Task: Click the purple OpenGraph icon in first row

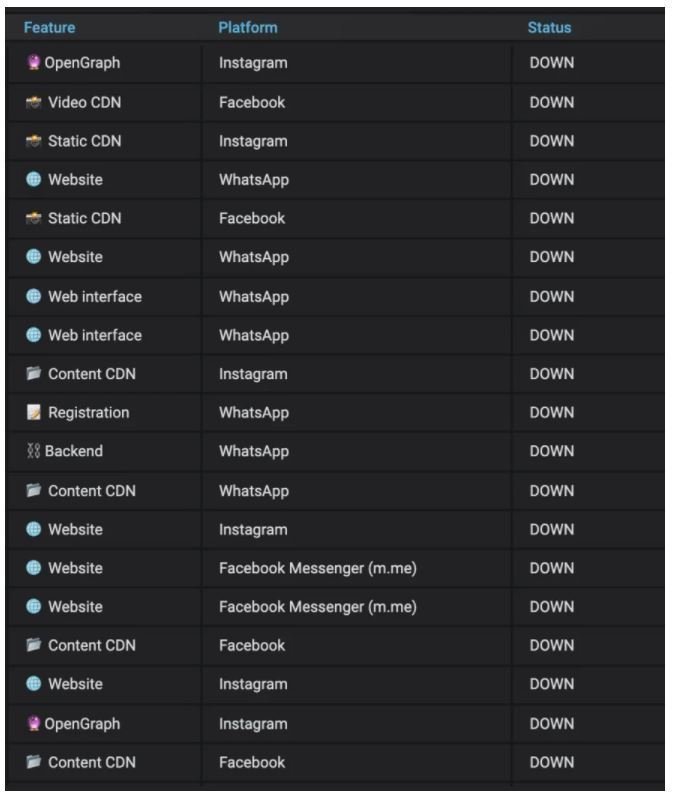Action: tap(33, 62)
